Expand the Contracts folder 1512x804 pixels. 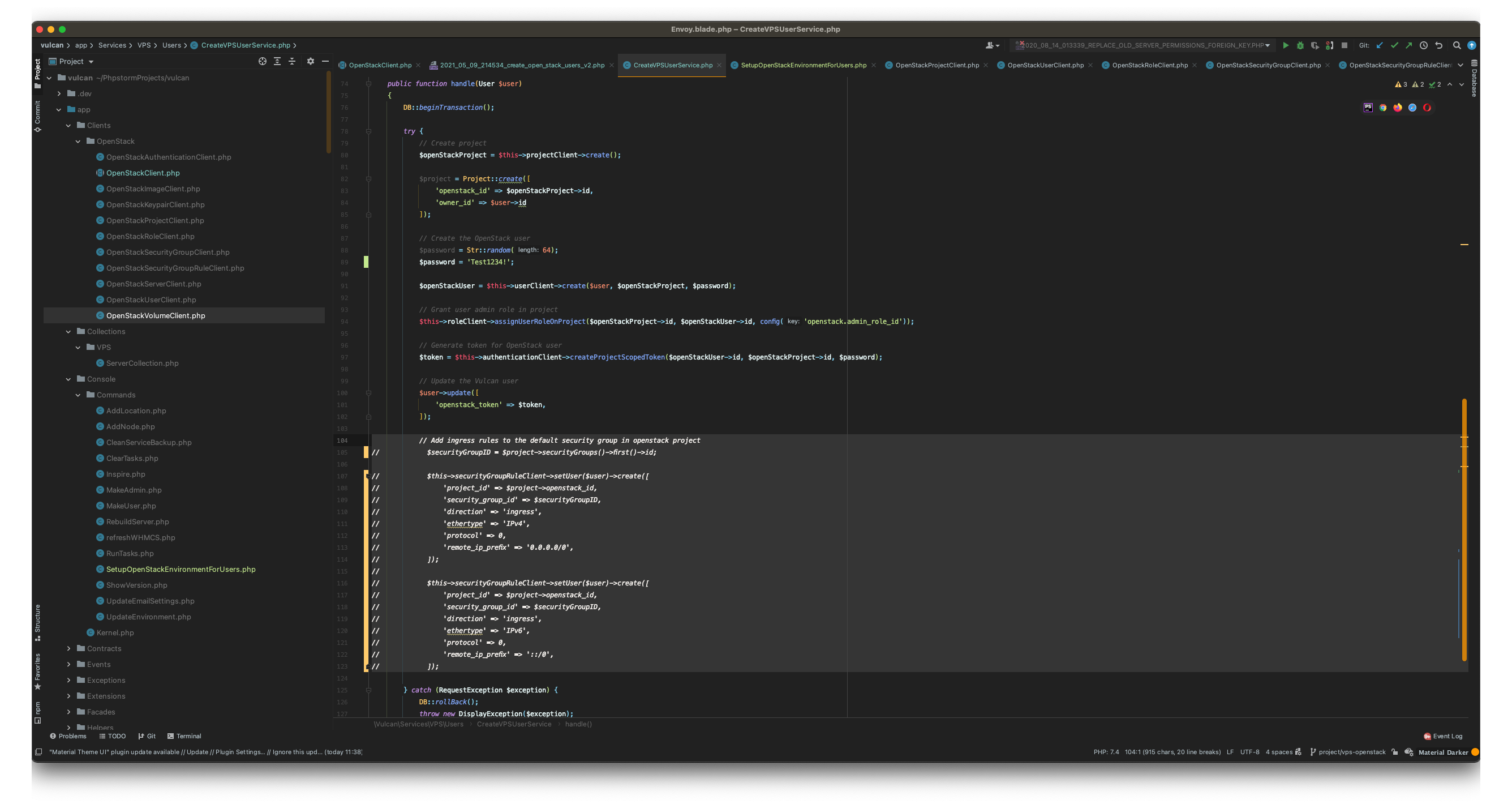pyautogui.click(x=68, y=648)
